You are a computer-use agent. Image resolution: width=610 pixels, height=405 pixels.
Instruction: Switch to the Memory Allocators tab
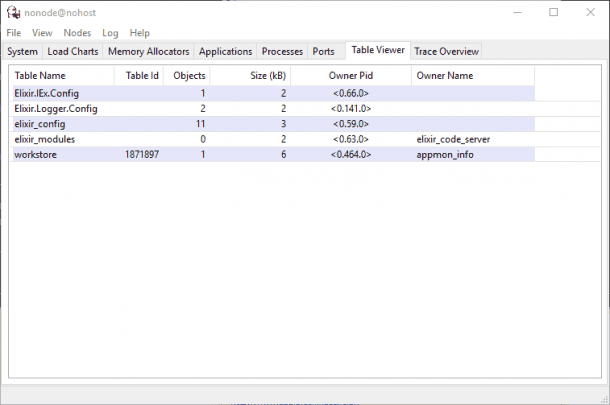149,51
